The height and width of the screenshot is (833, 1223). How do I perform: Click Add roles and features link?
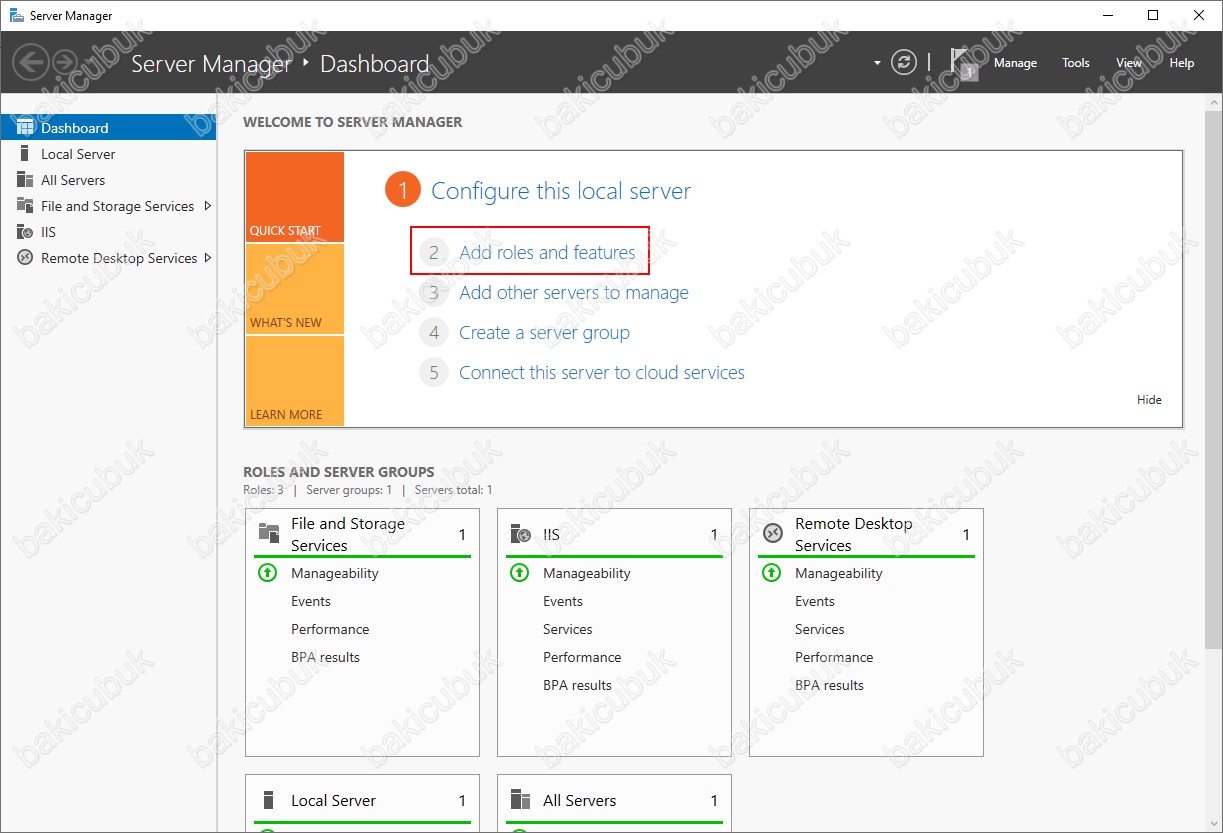pyautogui.click(x=547, y=253)
